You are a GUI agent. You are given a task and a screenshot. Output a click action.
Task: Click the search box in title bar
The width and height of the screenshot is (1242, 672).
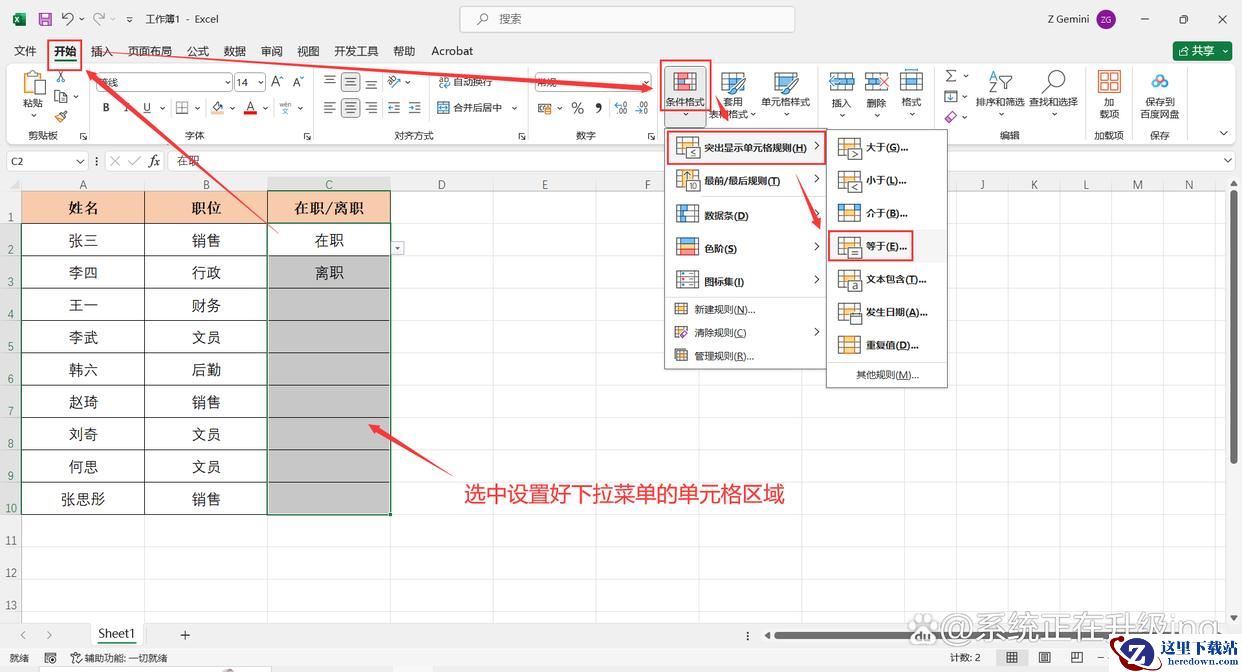click(627, 19)
